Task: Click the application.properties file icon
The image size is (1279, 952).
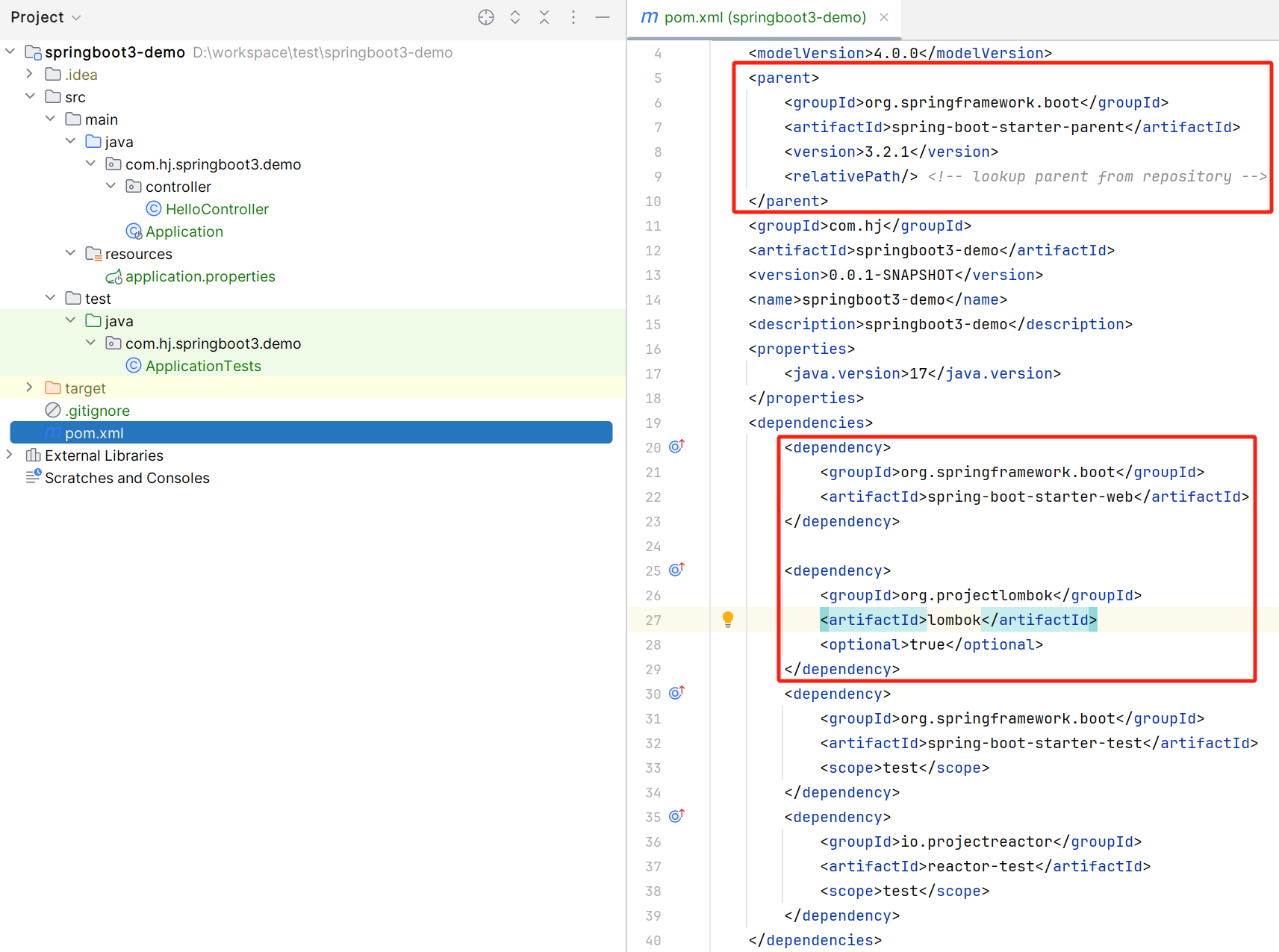Action: (x=113, y=276)
